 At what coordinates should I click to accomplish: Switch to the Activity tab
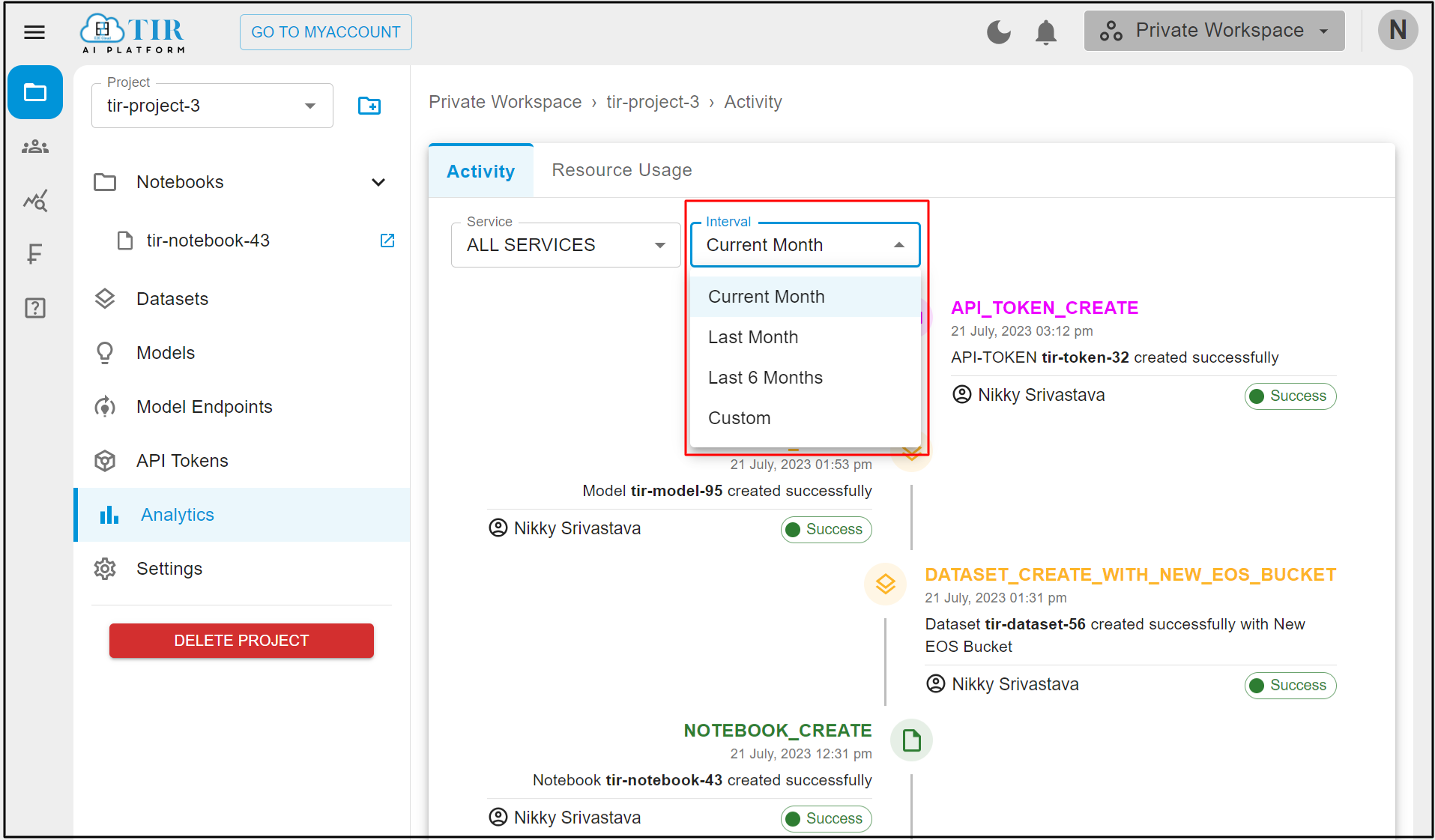point(481,171)
